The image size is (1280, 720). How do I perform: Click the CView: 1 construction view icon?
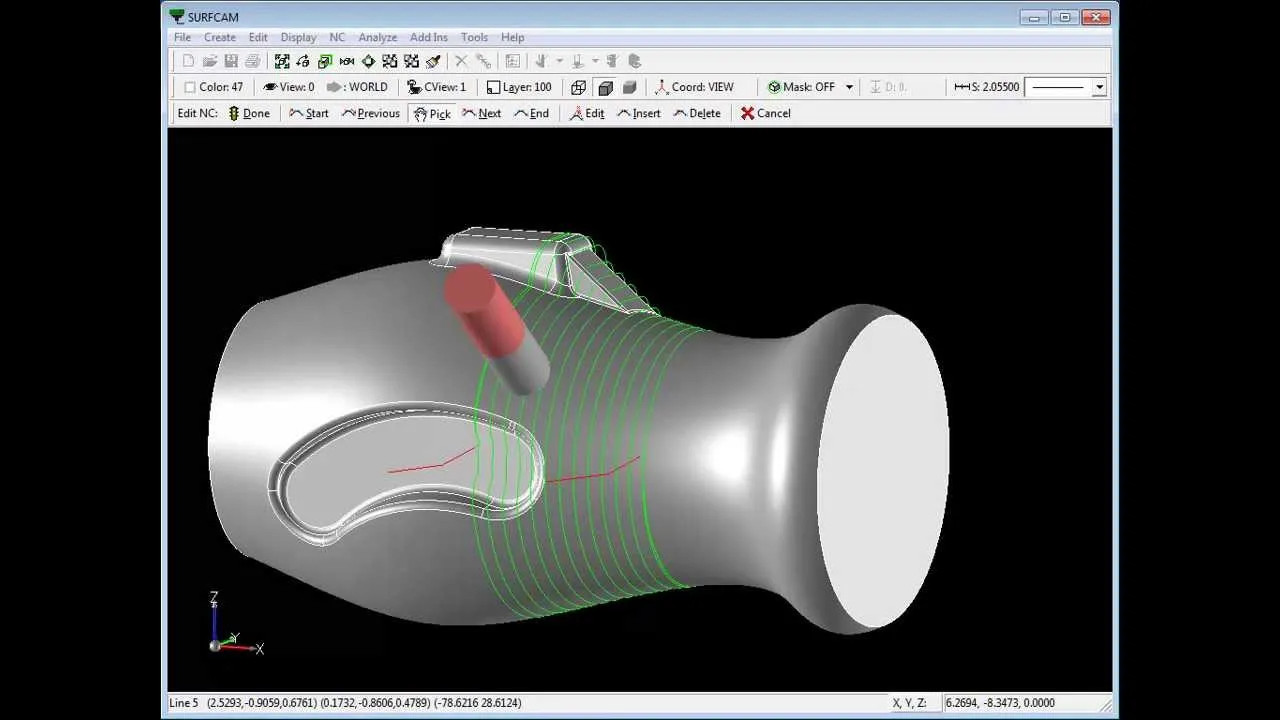click(x=436, y=87)
